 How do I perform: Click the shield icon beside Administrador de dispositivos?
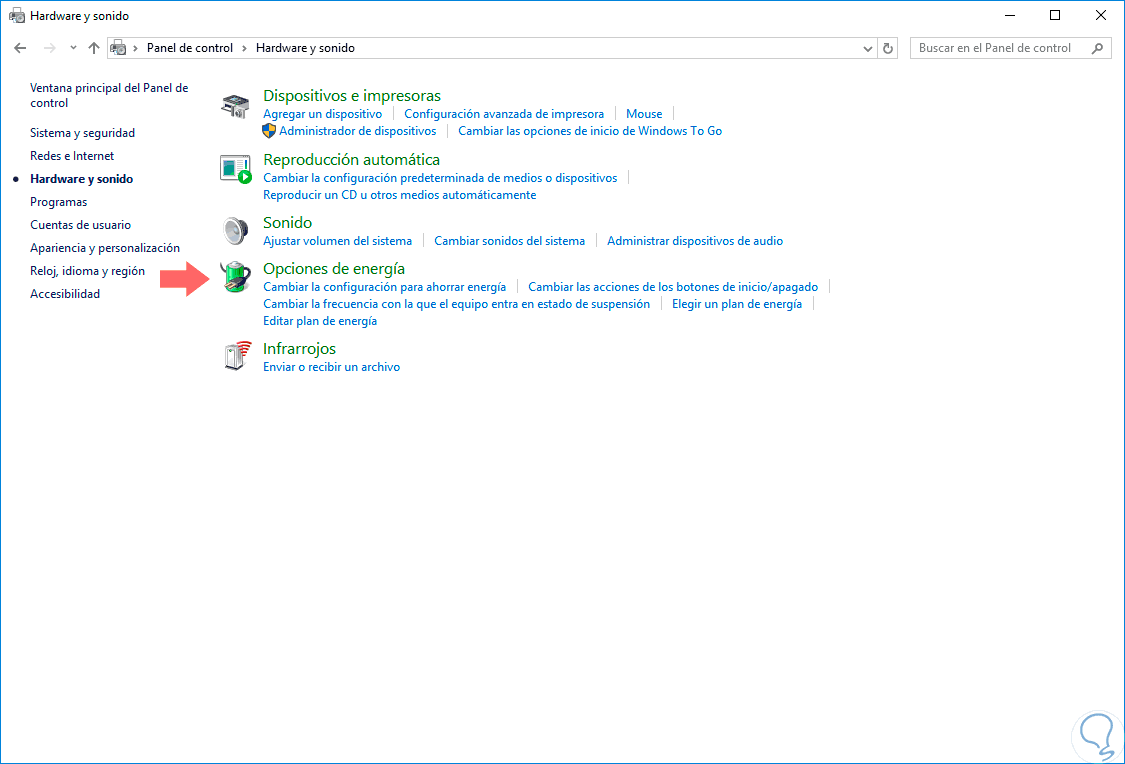click(x=269, y=131)
